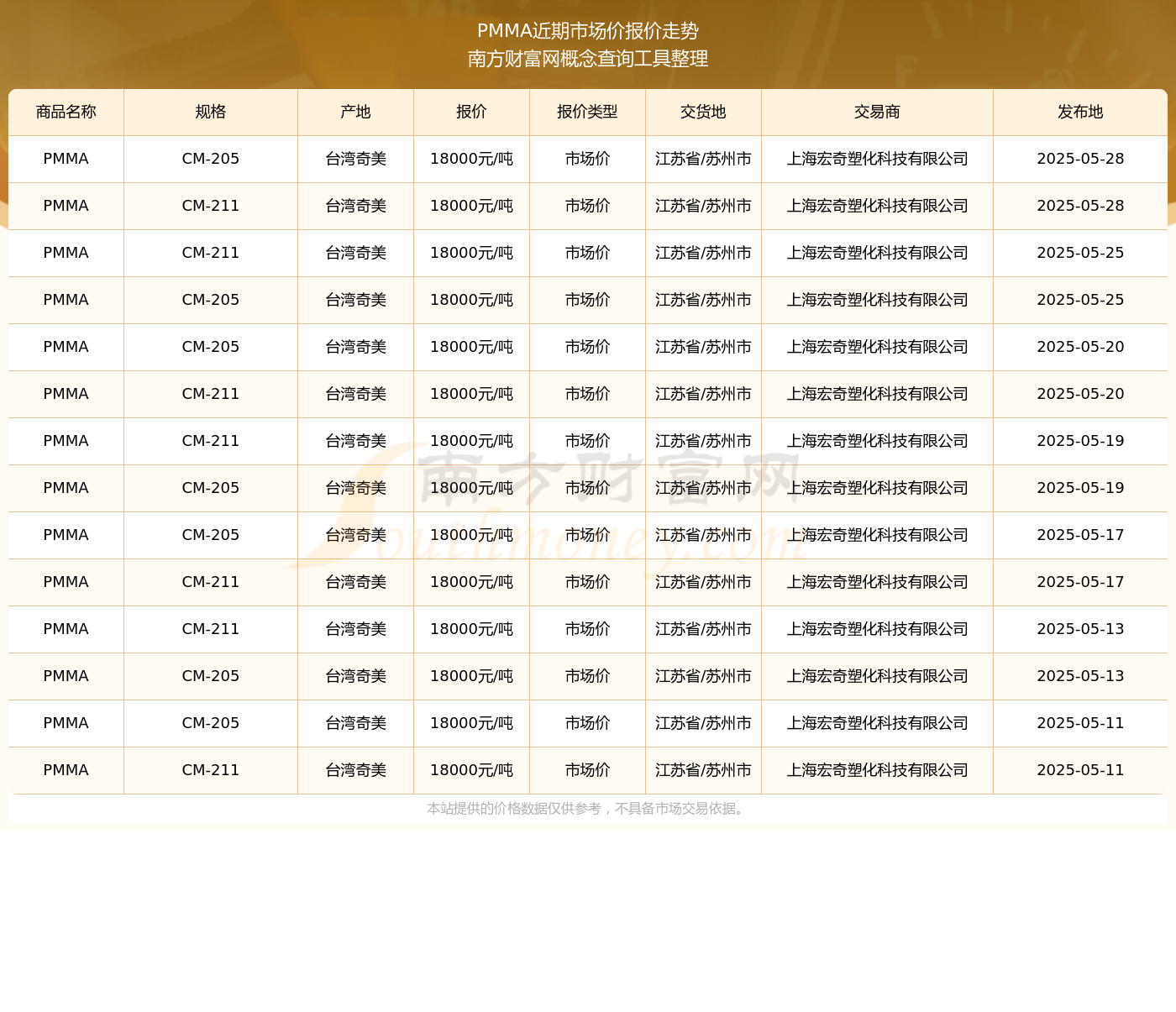
Task: Click the 2025-05-13 date of the CM-211 row
Action: pos(1080,629)
